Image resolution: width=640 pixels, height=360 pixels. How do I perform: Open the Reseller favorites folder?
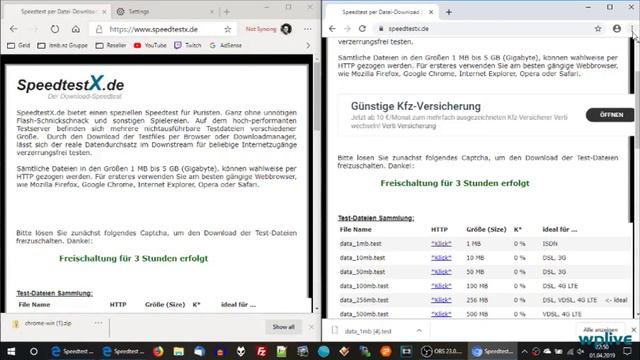(x=111, y=45)
